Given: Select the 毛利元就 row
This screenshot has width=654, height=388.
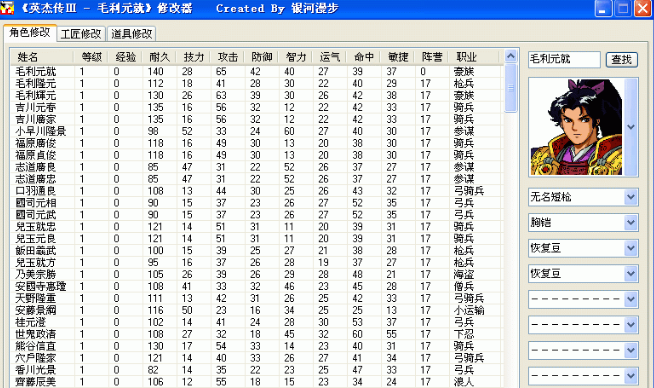Looking at the screenshot, I should pos(256,71).
